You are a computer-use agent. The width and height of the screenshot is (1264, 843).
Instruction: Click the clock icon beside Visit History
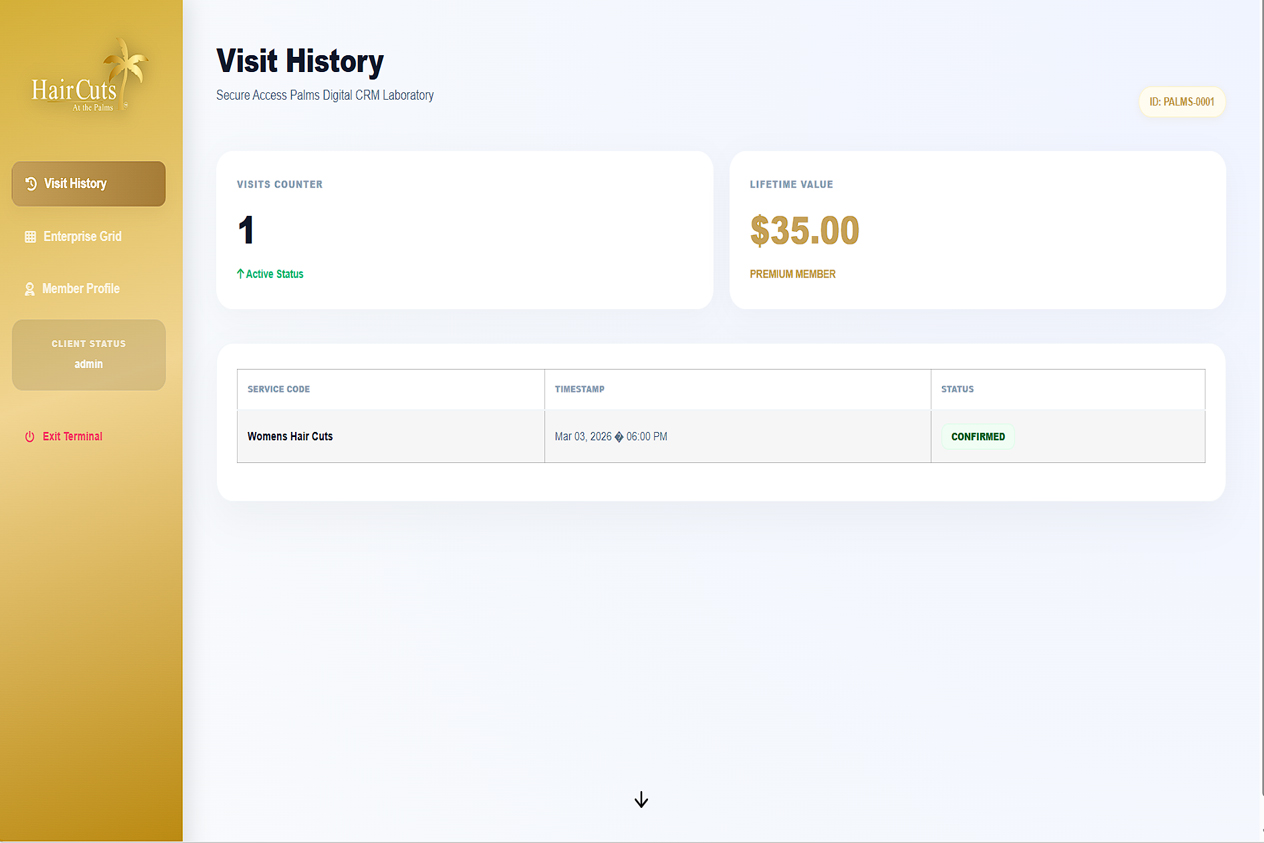click(x=31, y=184)
